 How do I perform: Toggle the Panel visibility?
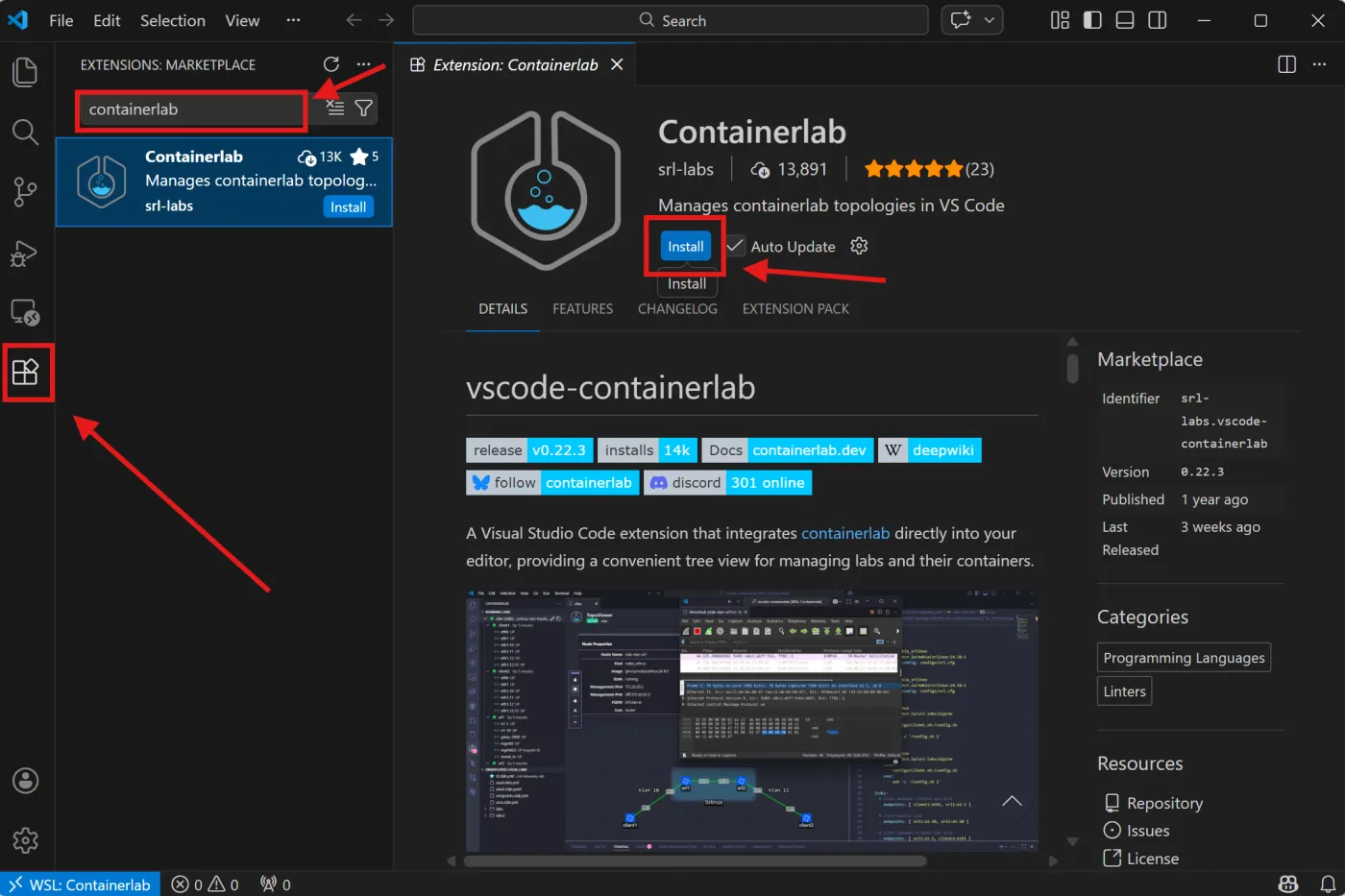click(x=1124, y=19)
